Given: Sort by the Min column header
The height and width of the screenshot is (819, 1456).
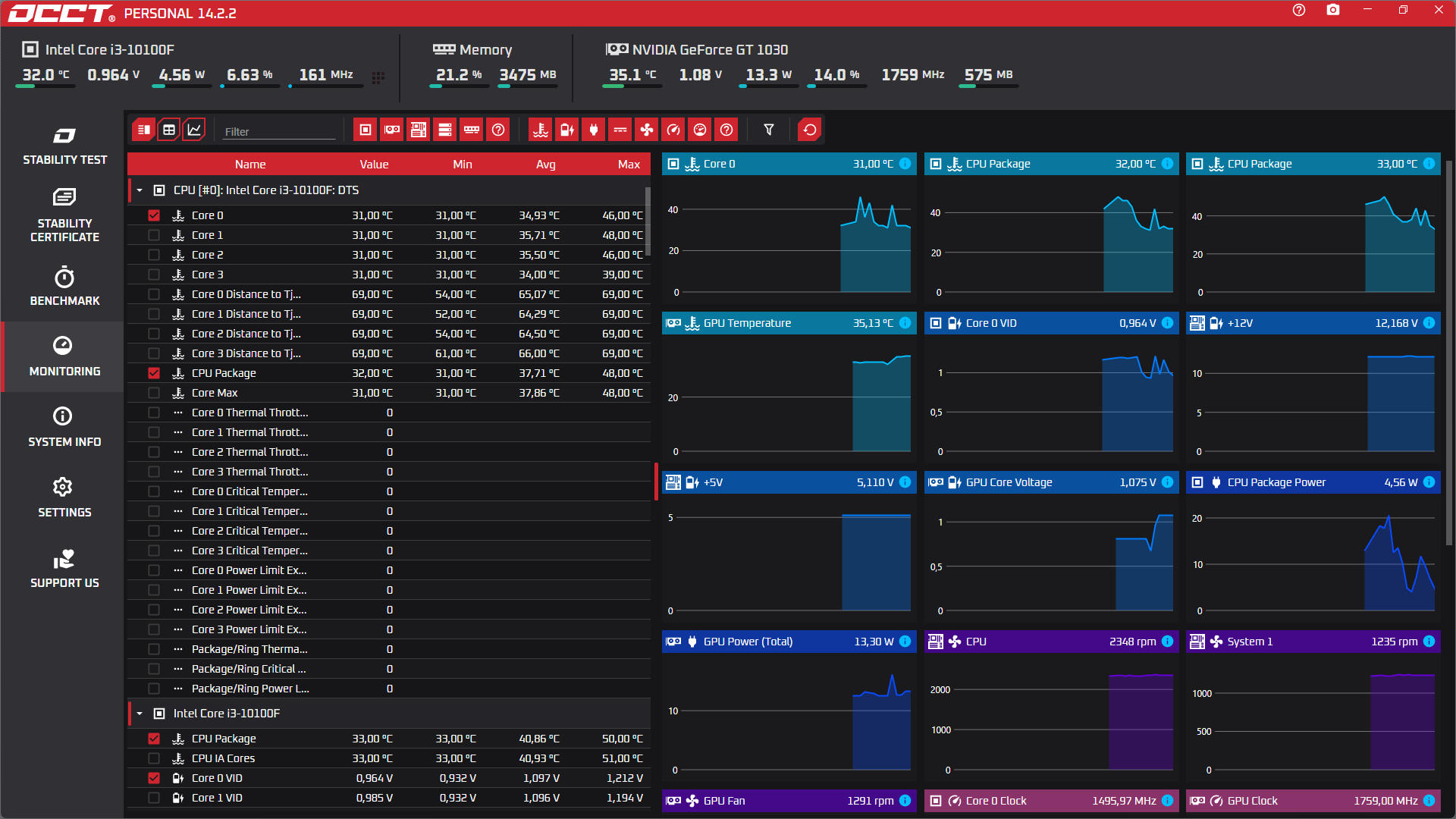Looking at the screenshot, I should 463,165.
